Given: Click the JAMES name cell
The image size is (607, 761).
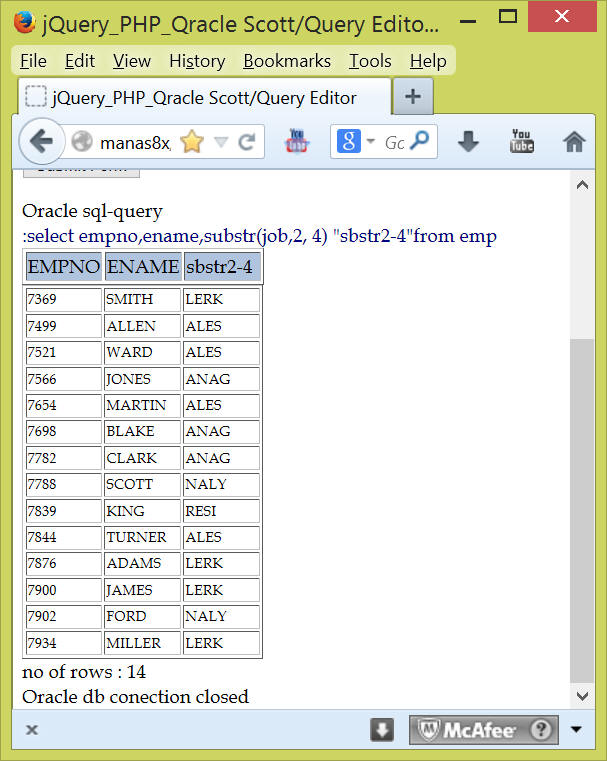Looking at the screenshot, I should (x=142, y=590).
